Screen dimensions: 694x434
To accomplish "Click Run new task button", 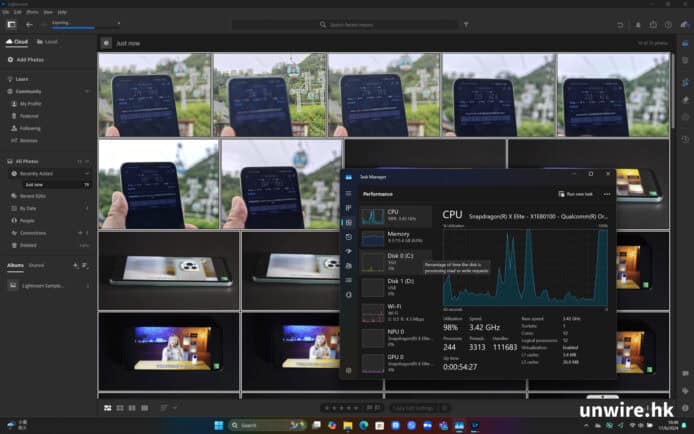I will (576, 194).
